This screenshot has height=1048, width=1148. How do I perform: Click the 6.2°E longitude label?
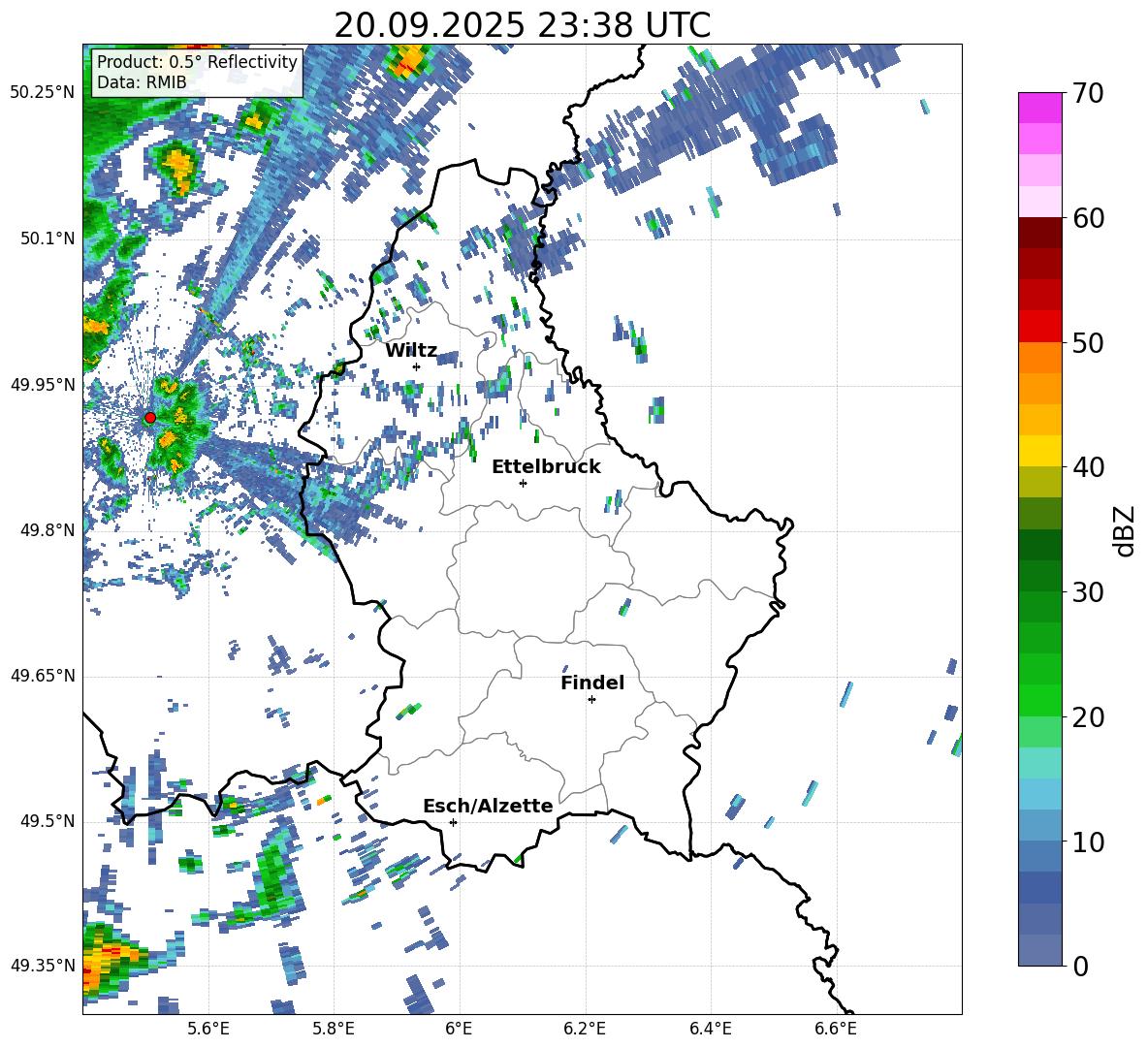click(585, 1029)
